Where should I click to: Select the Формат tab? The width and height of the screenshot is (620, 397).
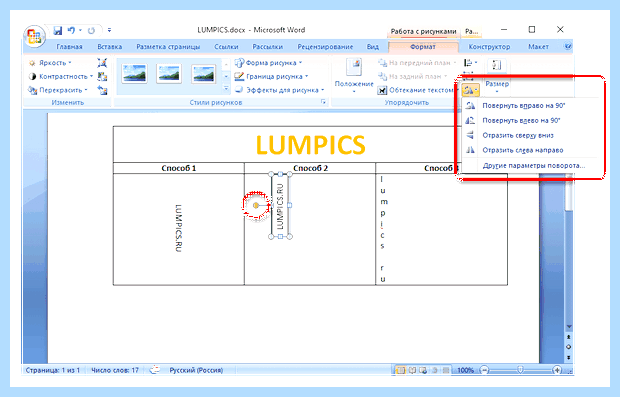423,47
